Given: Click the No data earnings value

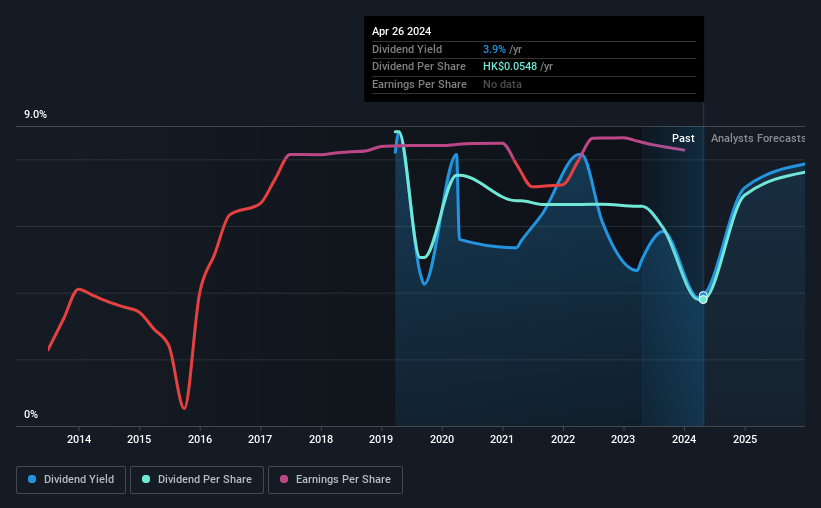Looking at the screenshot, I should pyautogui.click(x=502, y=84).
